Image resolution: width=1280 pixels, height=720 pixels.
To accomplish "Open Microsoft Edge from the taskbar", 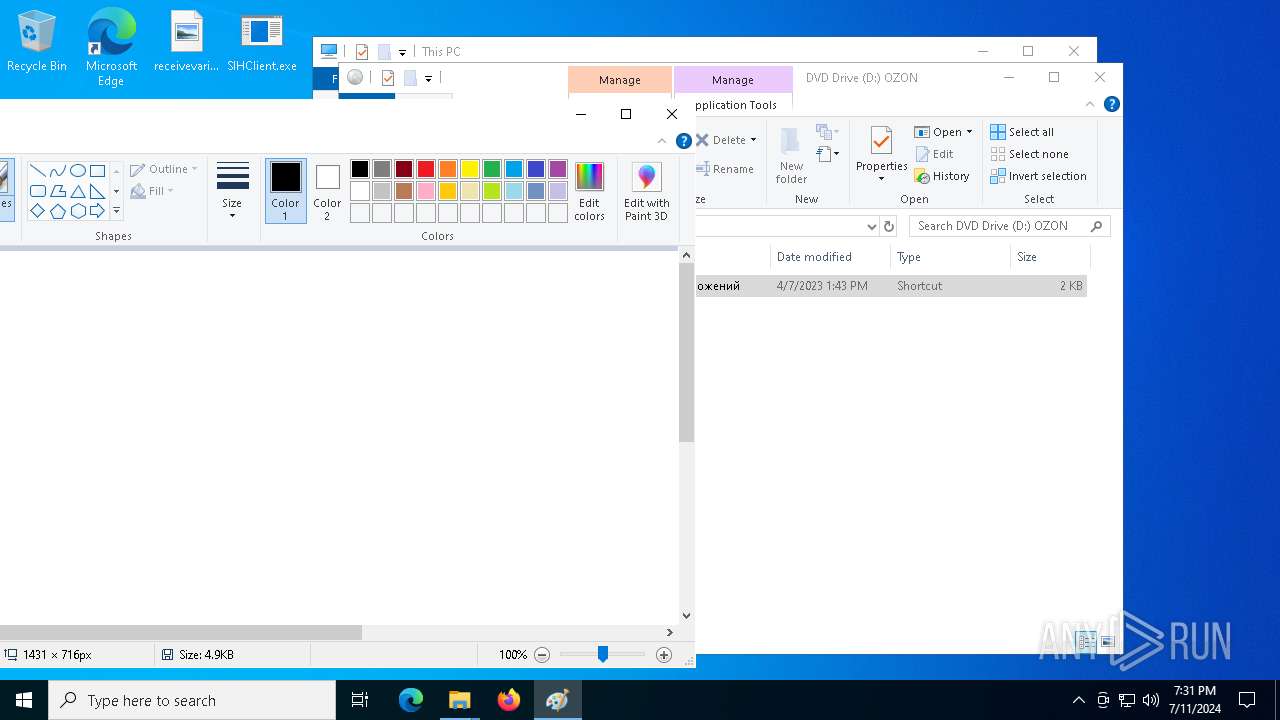I will (x=411, y=700).
